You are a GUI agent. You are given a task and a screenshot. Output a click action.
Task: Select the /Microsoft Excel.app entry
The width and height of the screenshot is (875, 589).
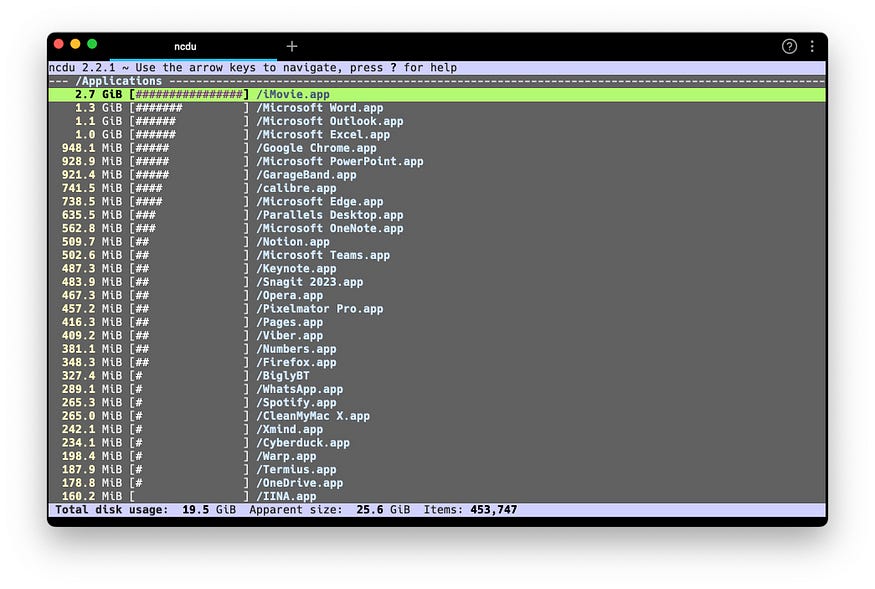(437, 135)
